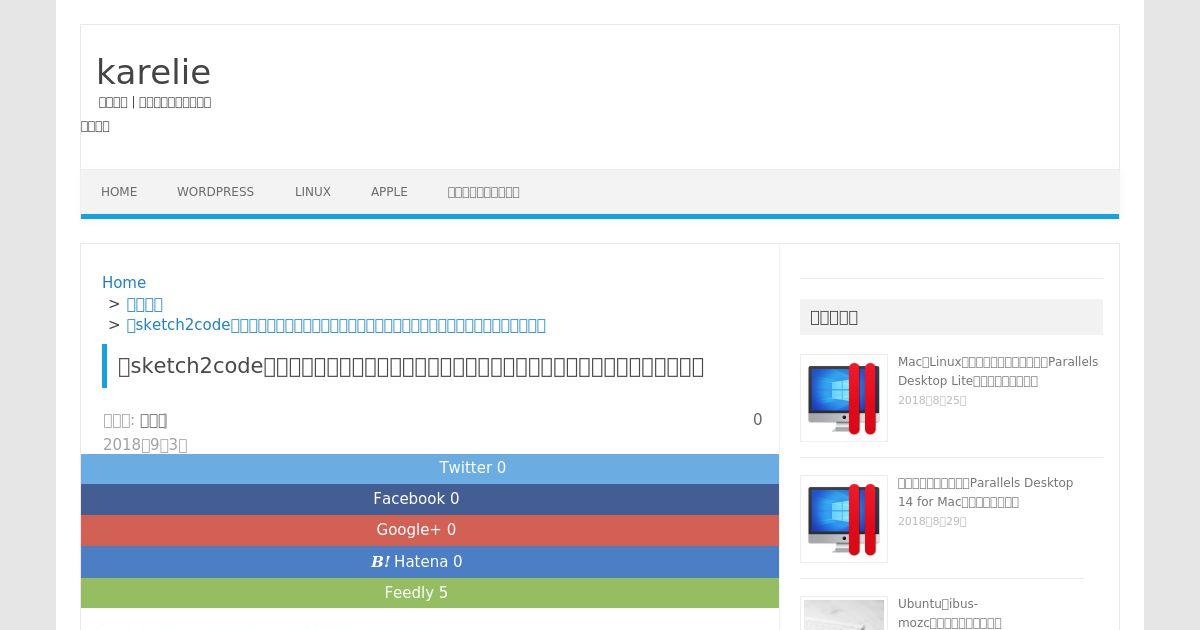Click the date 2018 August 25
The height and width of the screenshot is (630, 1200).
click(932, 401)
